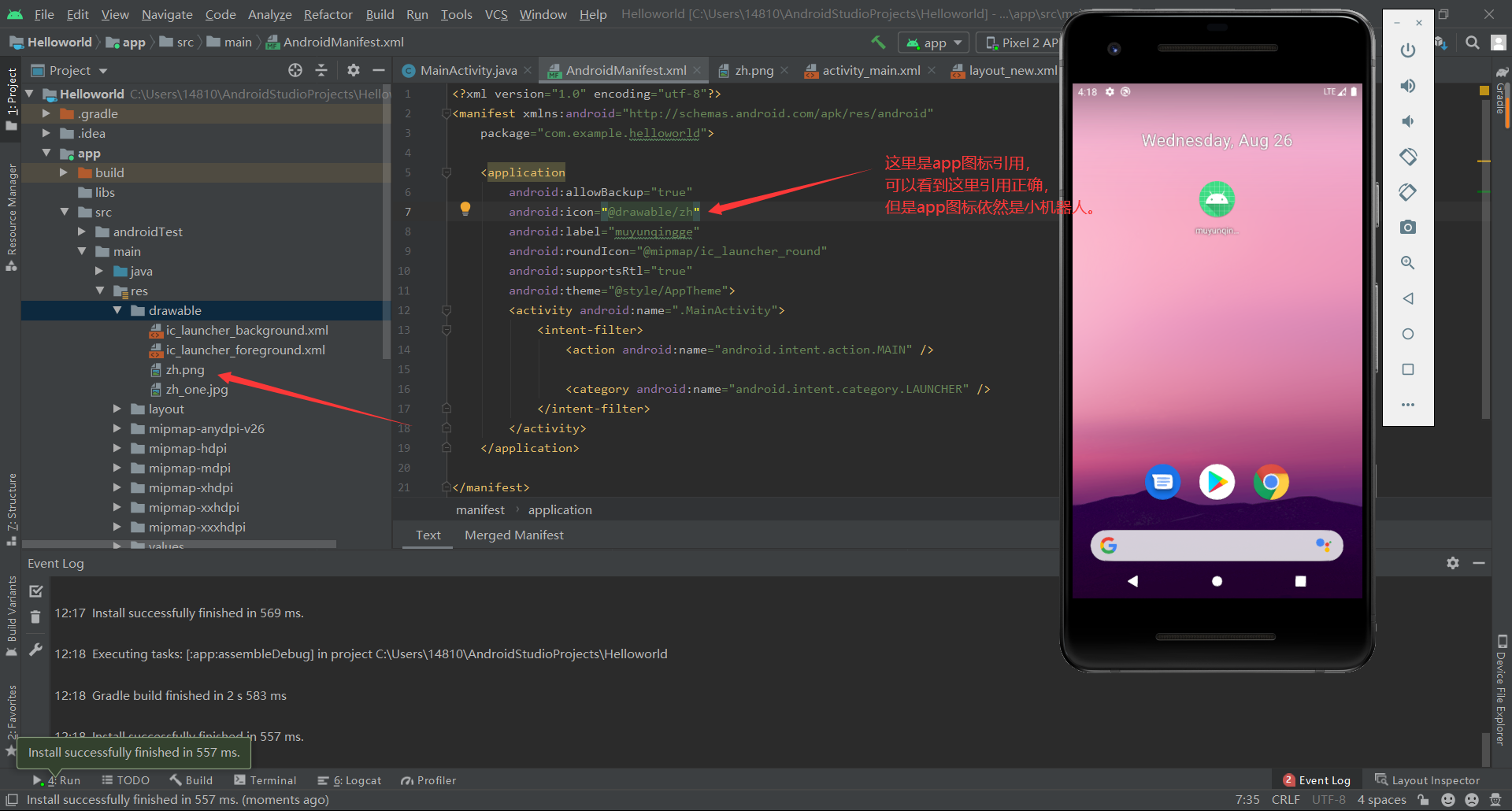
Task: Toggle soft-wrap settings gear in Event Log
Action: 1453,563
